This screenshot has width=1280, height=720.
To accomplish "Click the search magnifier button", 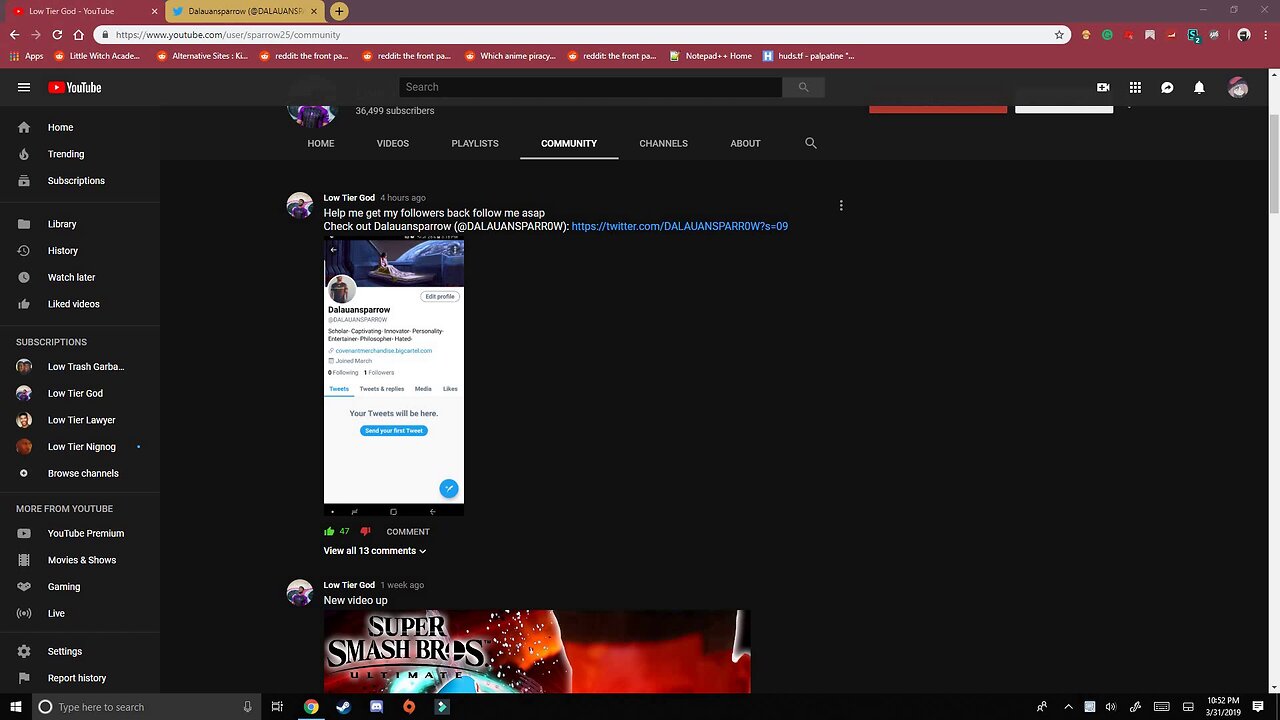I will point(803,87).
